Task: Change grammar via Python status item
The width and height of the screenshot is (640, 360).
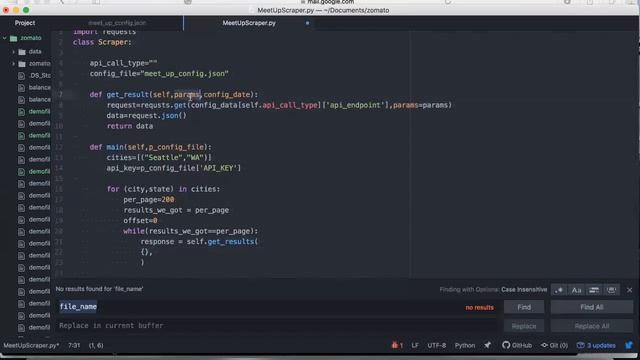Action: point(464,345)
